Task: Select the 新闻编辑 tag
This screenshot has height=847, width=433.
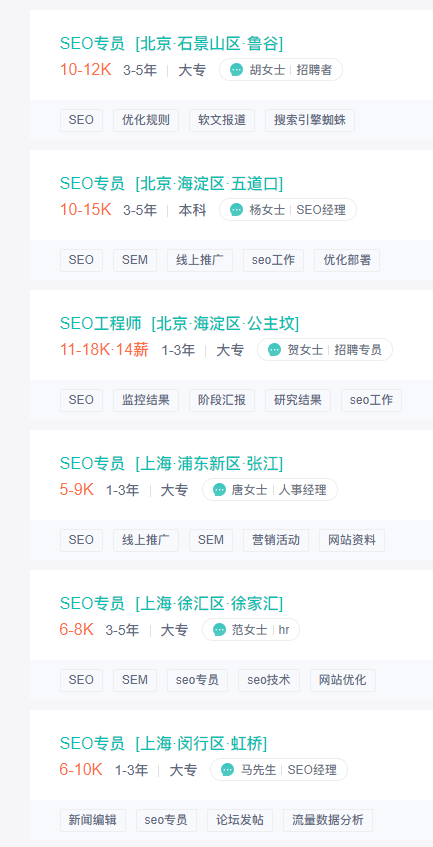Action: [93, 820]
